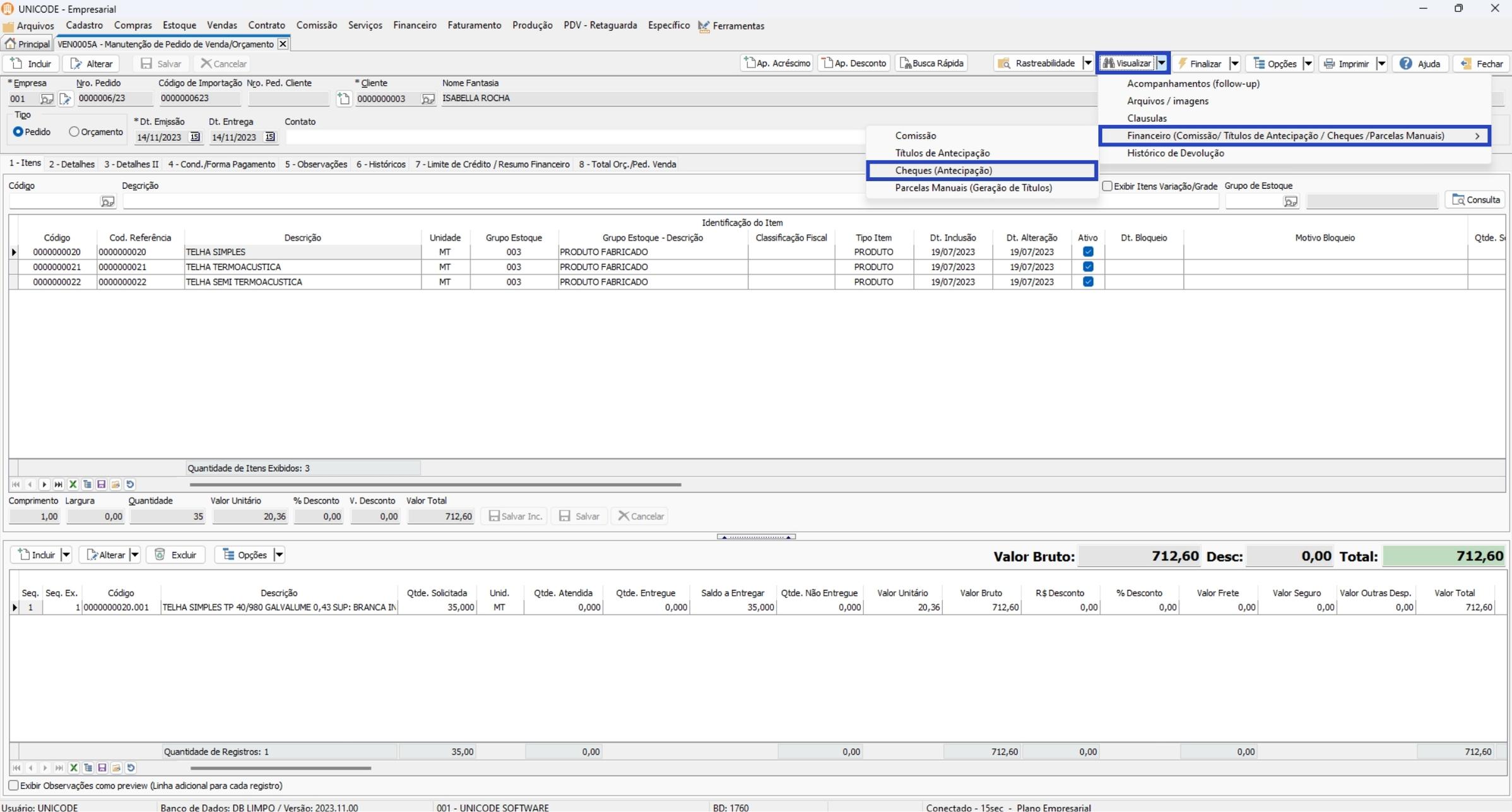This screenshot has height=812, width=1512.
Task: Click the refresh icon in the lower grid navigator
Action: pyautogui.click(x=131, y=768)
